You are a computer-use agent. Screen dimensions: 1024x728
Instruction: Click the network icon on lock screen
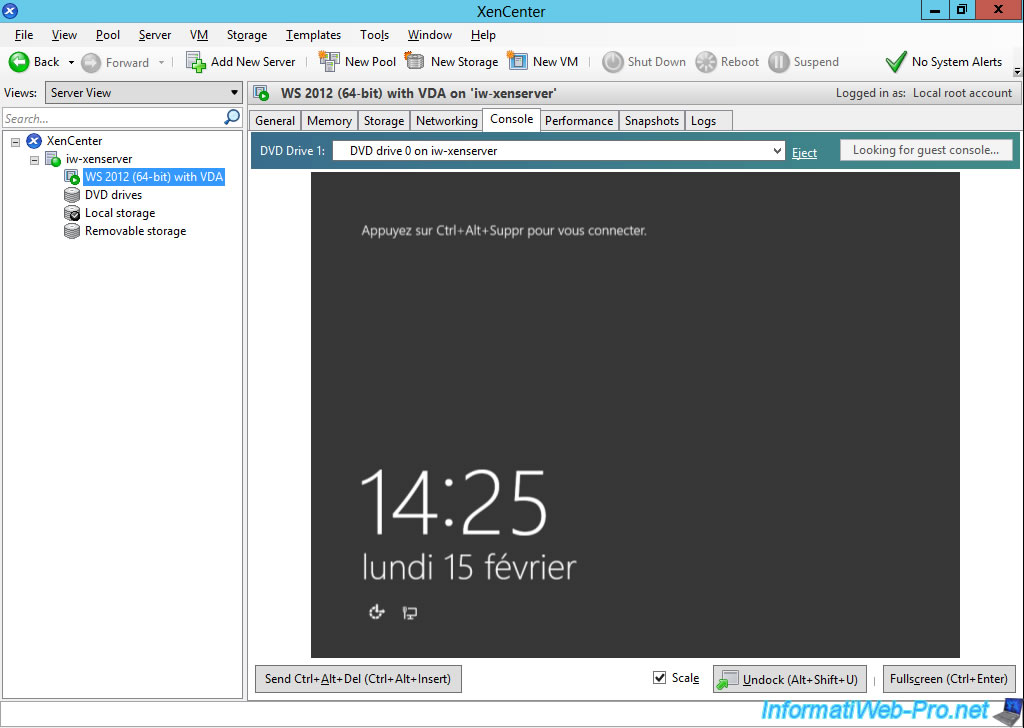click(409, 612)
